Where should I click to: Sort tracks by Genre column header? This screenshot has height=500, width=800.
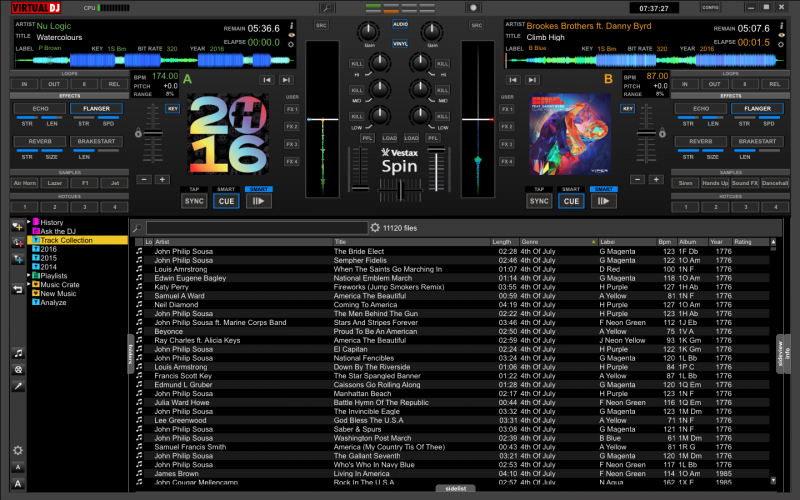click(x=557, y=242)
